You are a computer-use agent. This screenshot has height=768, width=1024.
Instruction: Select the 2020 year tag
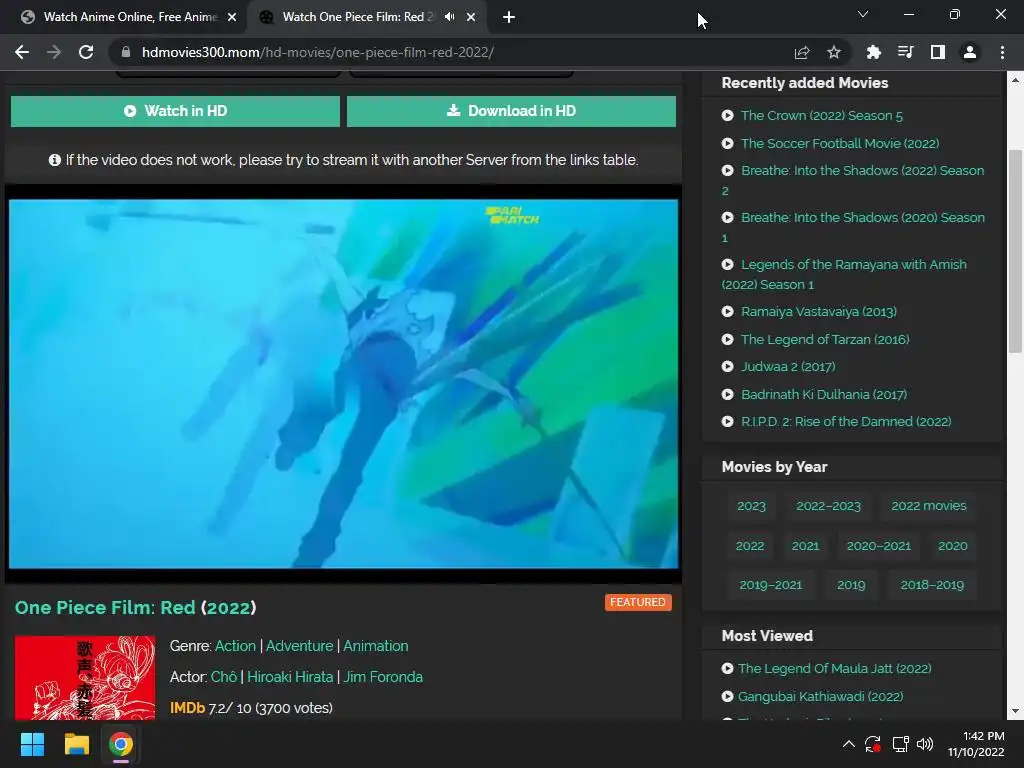point(953,546)
